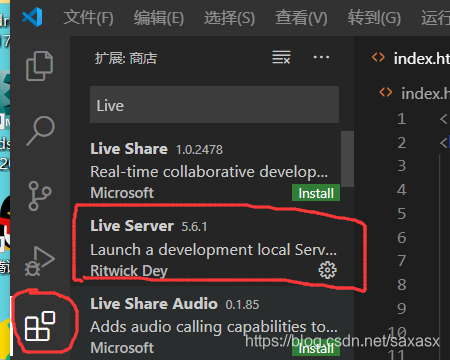Click the Launch a development local Serv... description

pos(214,250)
